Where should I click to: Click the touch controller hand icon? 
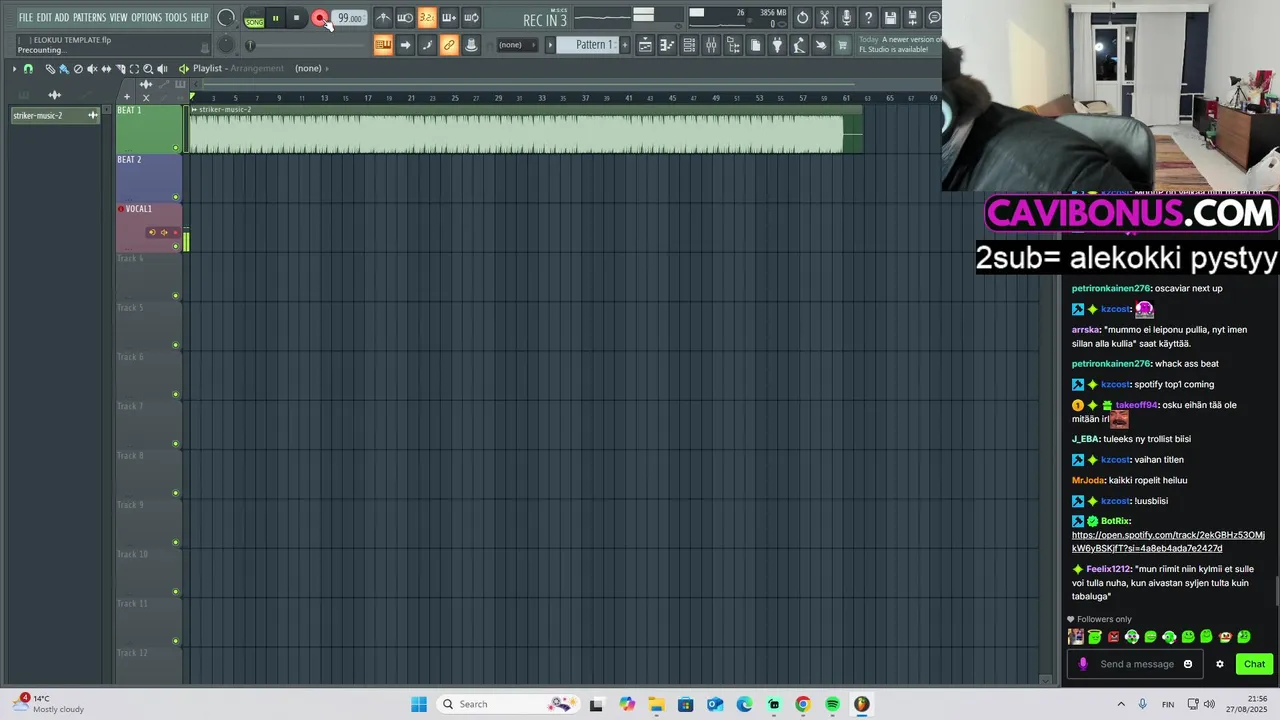point(821,45)
